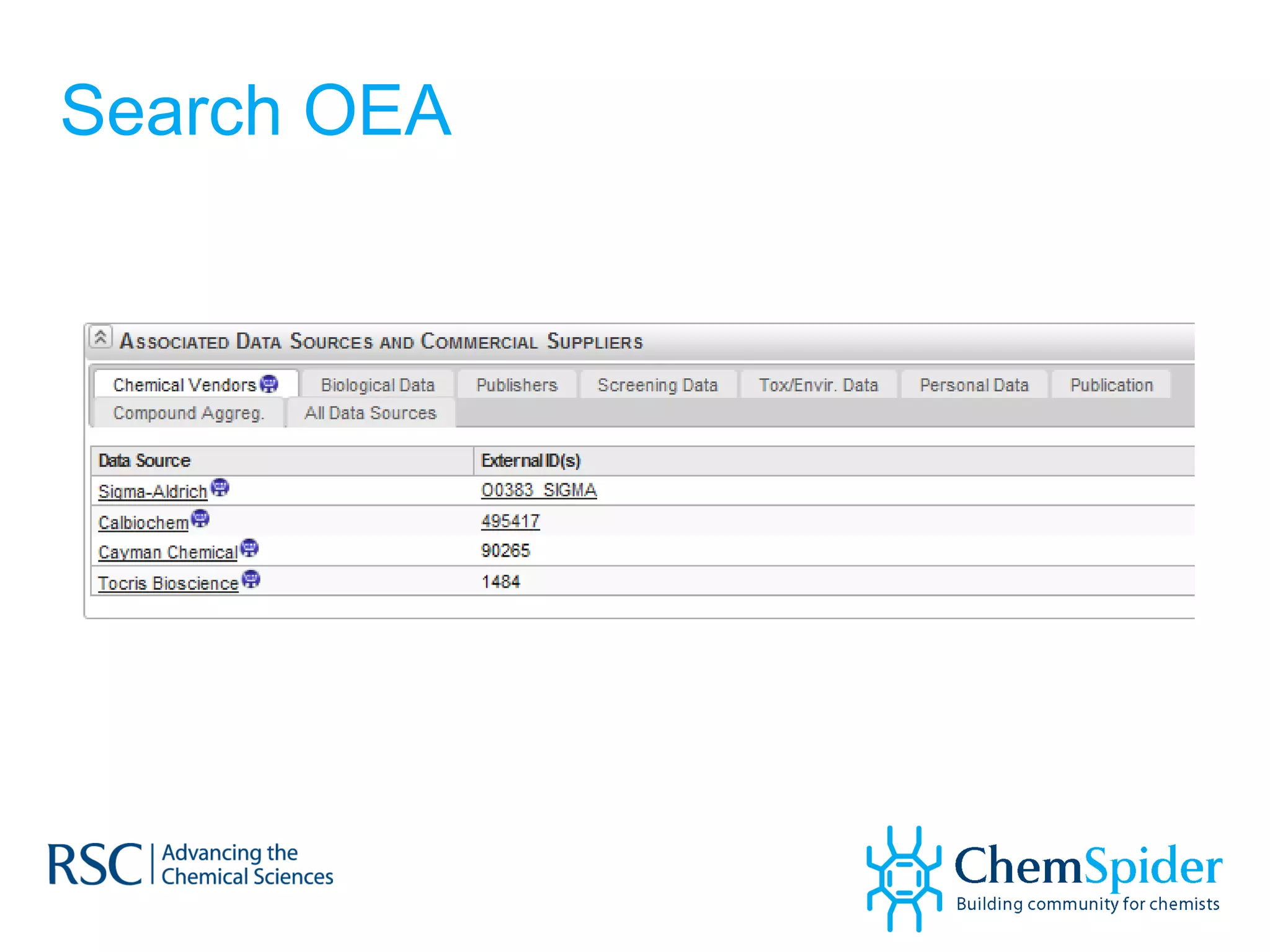Select the Chemical Vendors tab

click(196, 384)
